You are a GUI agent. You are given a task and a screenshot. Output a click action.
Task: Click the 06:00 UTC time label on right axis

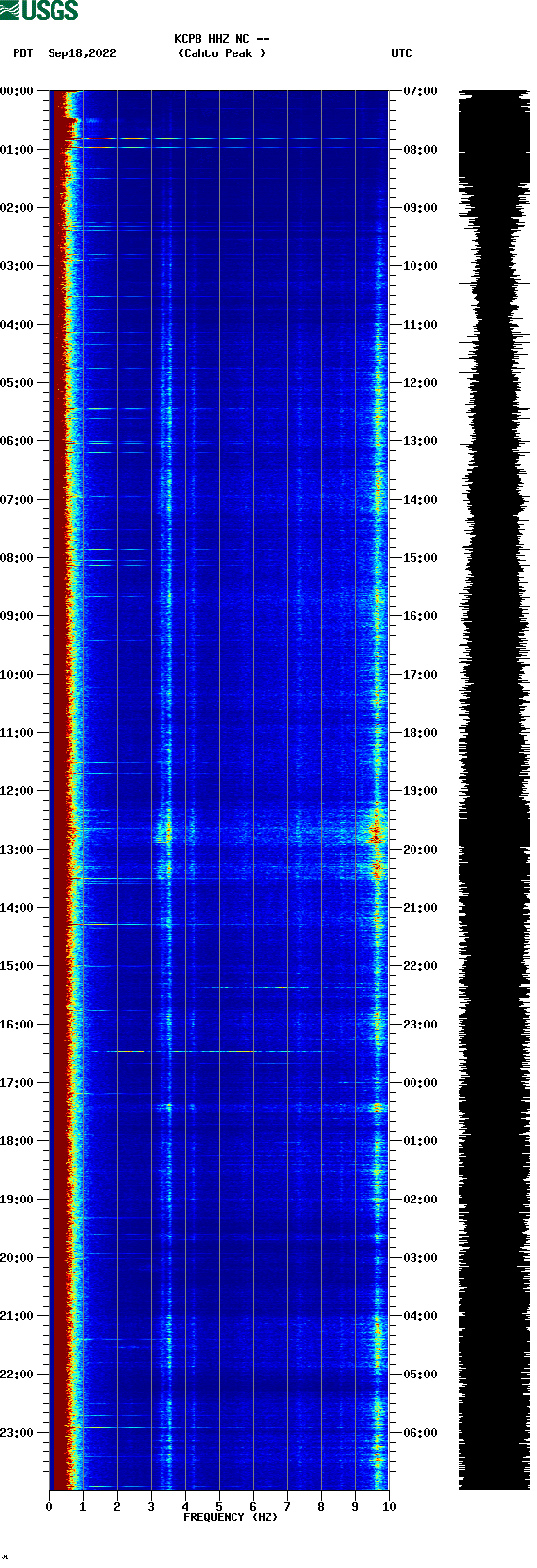point(420,1433)
